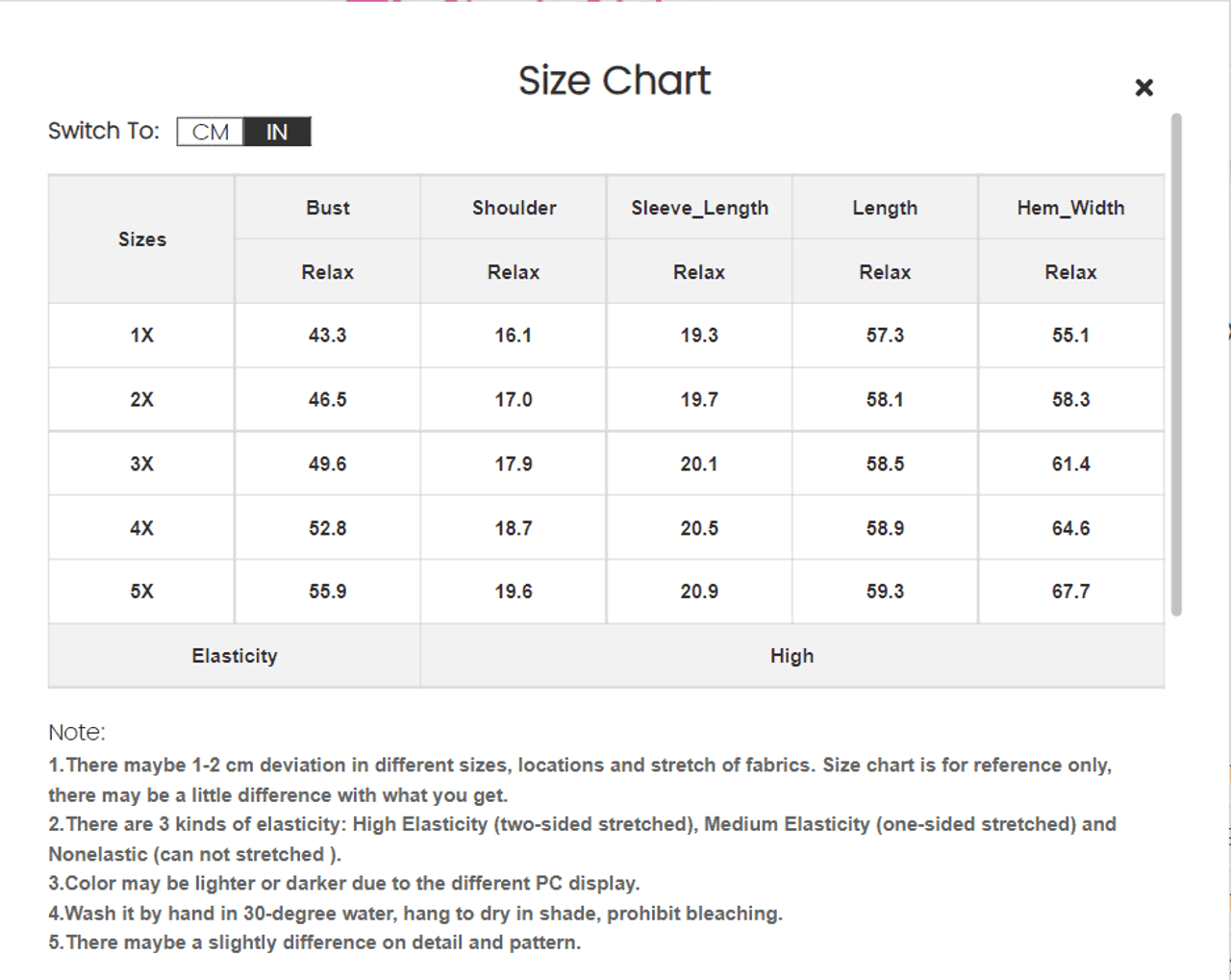Select the 2X size row label
The width and height of the screenshot is (1231, 980).
(x=142, y=399)
